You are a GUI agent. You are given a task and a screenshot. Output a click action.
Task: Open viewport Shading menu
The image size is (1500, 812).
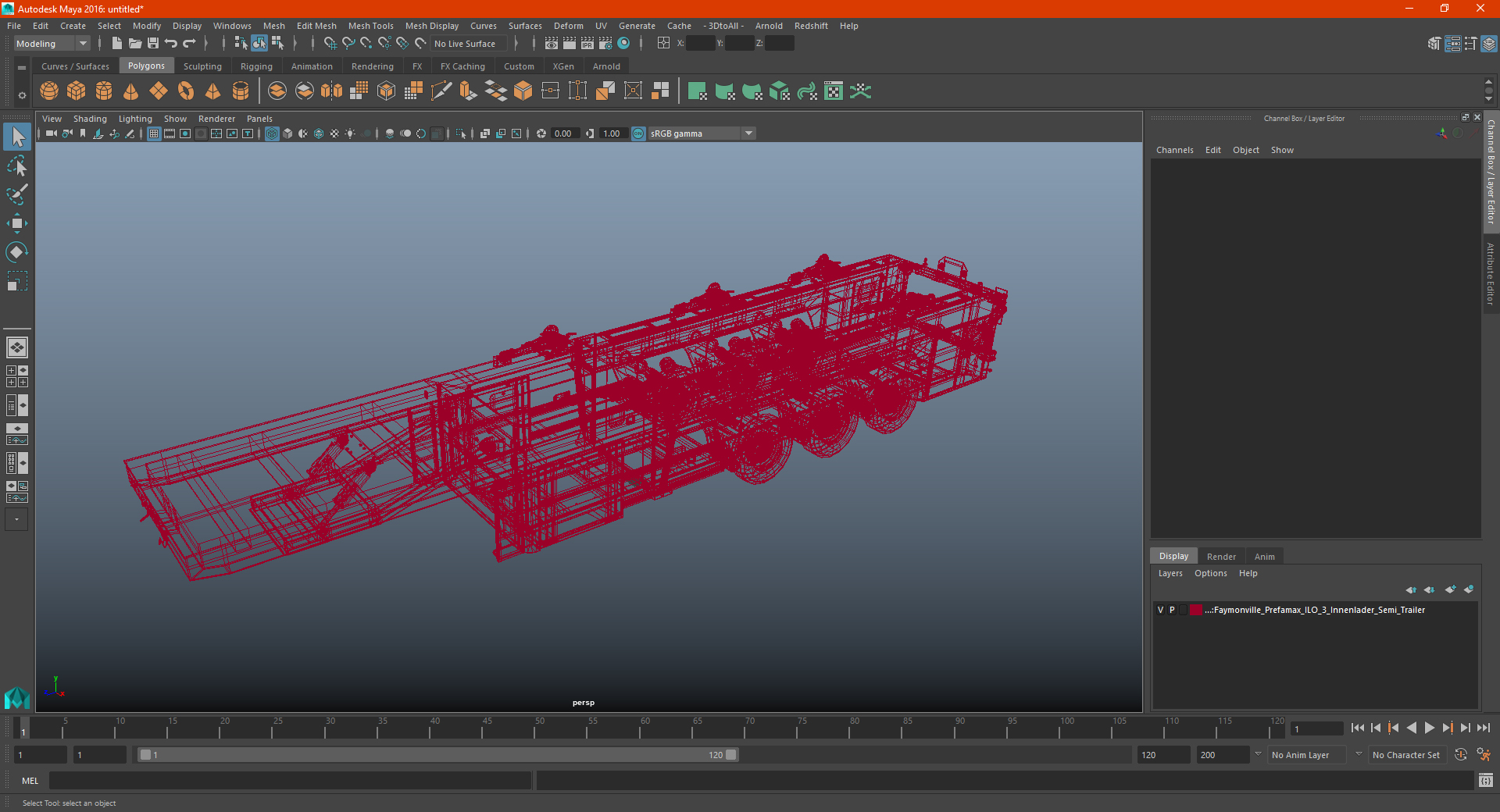click(x=90, y=119)
